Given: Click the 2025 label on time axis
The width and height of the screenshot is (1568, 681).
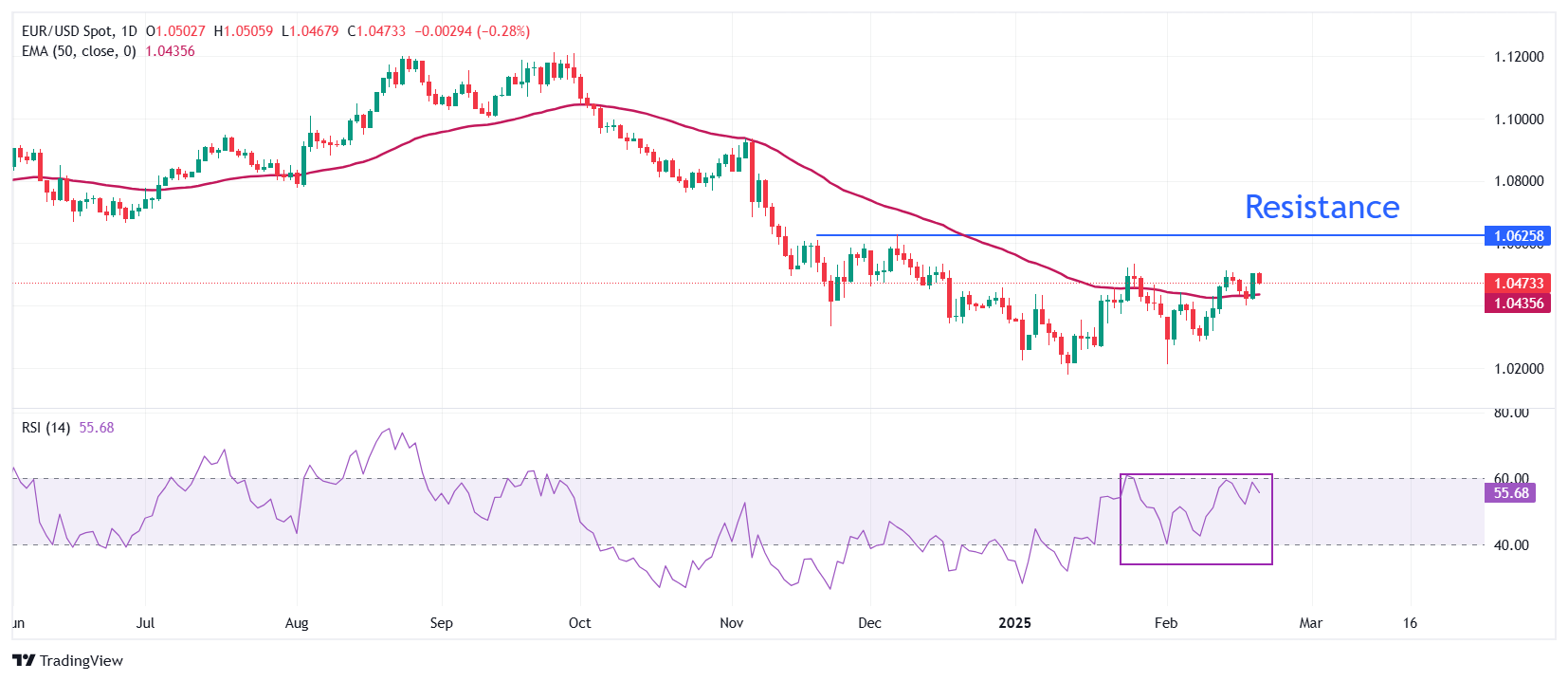Looking at the screenshot, I should [1014, 623].
